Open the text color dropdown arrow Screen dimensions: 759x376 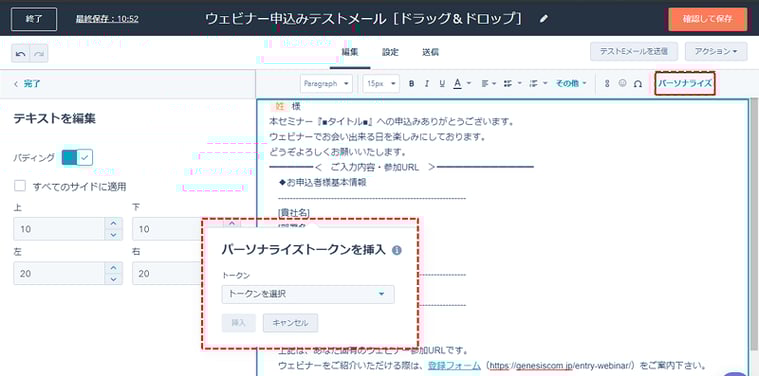coord(469,84)
